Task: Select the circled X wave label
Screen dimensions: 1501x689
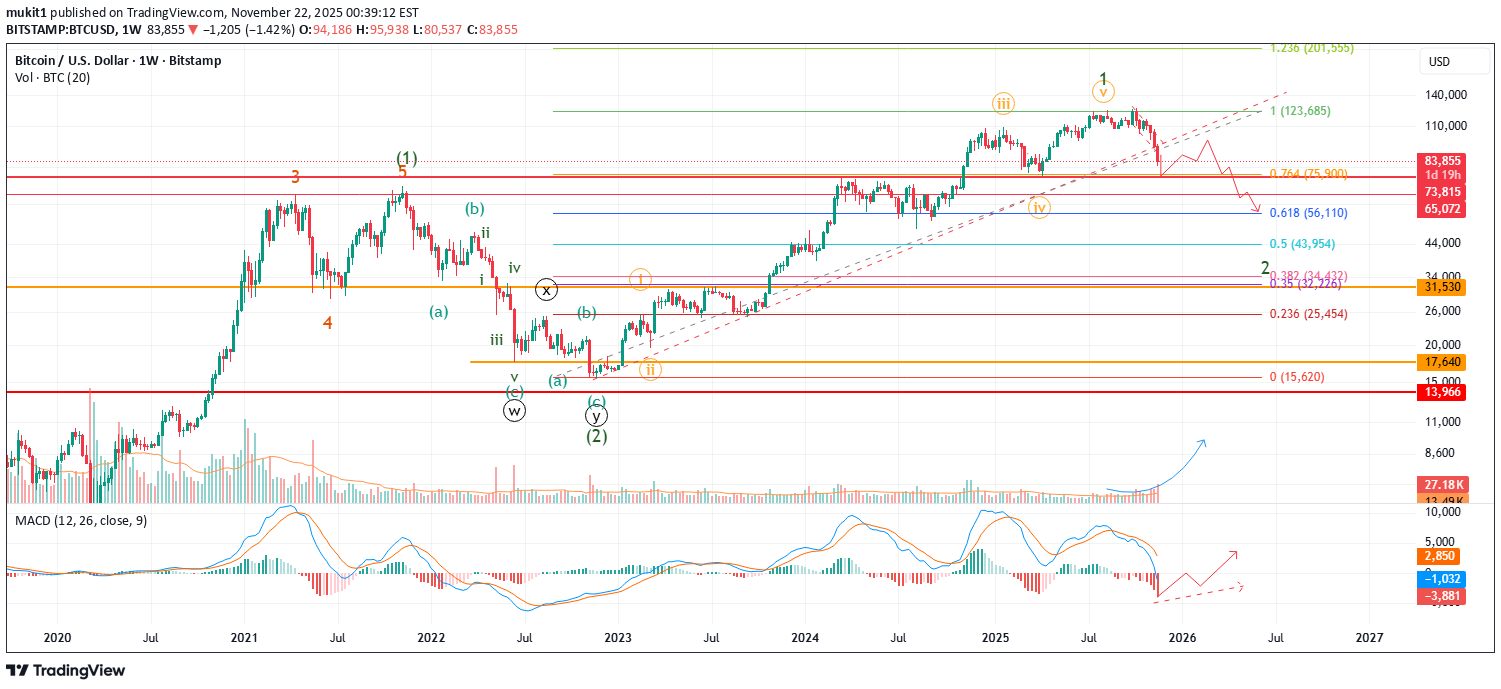Action: tap(546, 290)
